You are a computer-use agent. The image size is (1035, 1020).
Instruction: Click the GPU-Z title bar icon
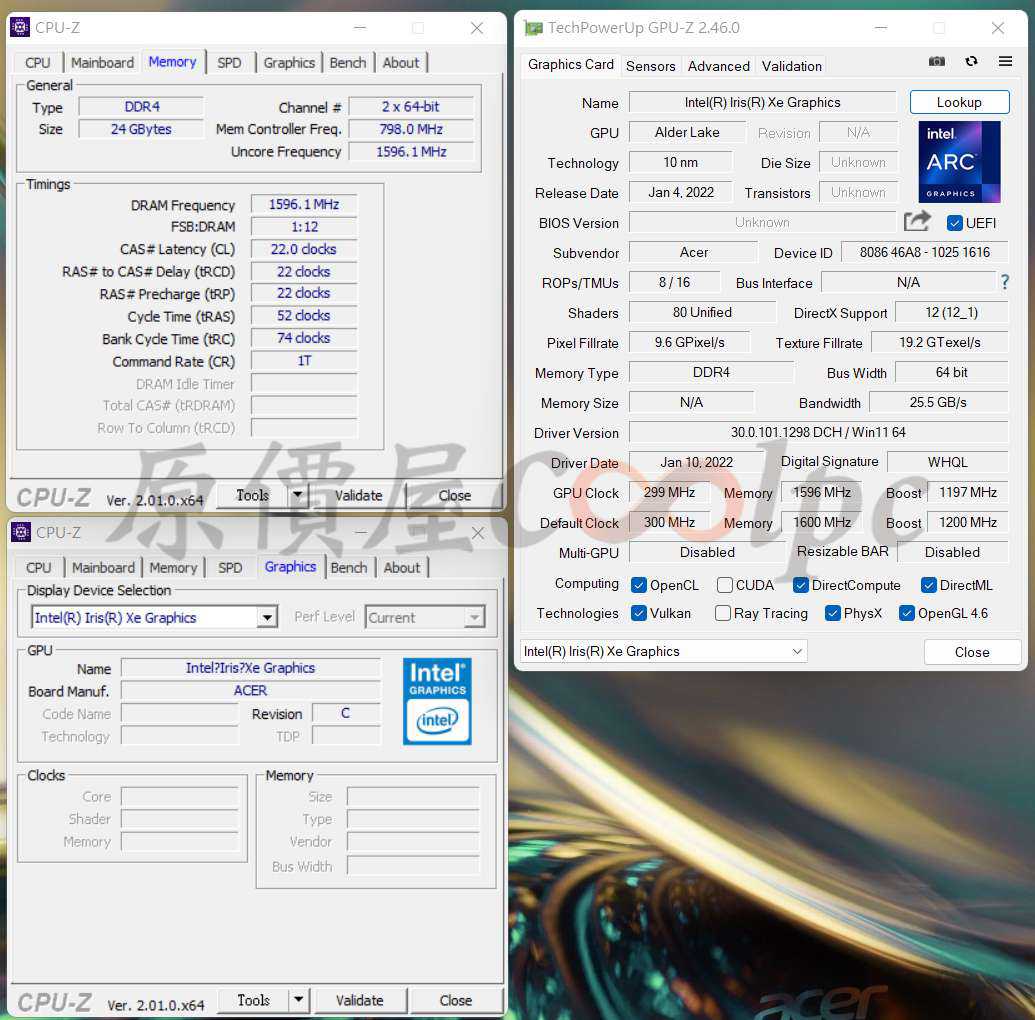point(533,28)
